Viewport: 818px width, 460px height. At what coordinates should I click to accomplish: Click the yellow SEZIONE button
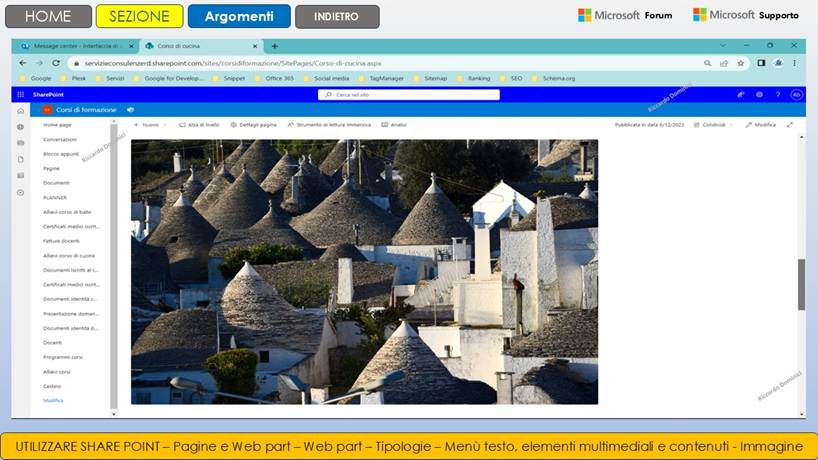(x=139, y=16)
